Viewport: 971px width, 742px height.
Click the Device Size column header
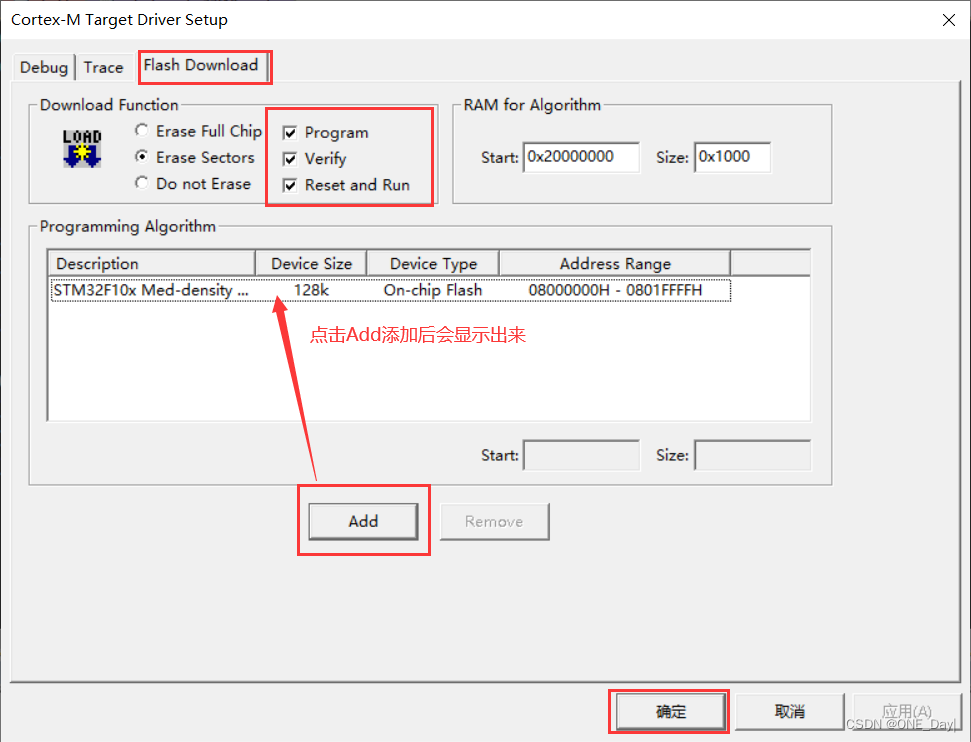click(x=311, y=264)
